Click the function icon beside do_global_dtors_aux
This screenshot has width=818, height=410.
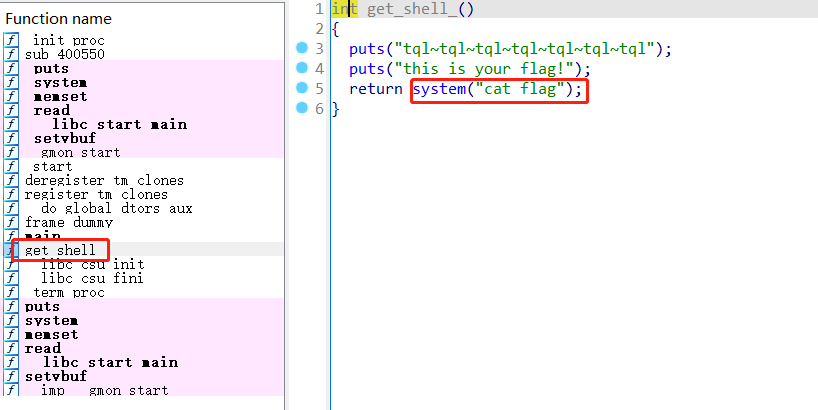tap(11, 209)
